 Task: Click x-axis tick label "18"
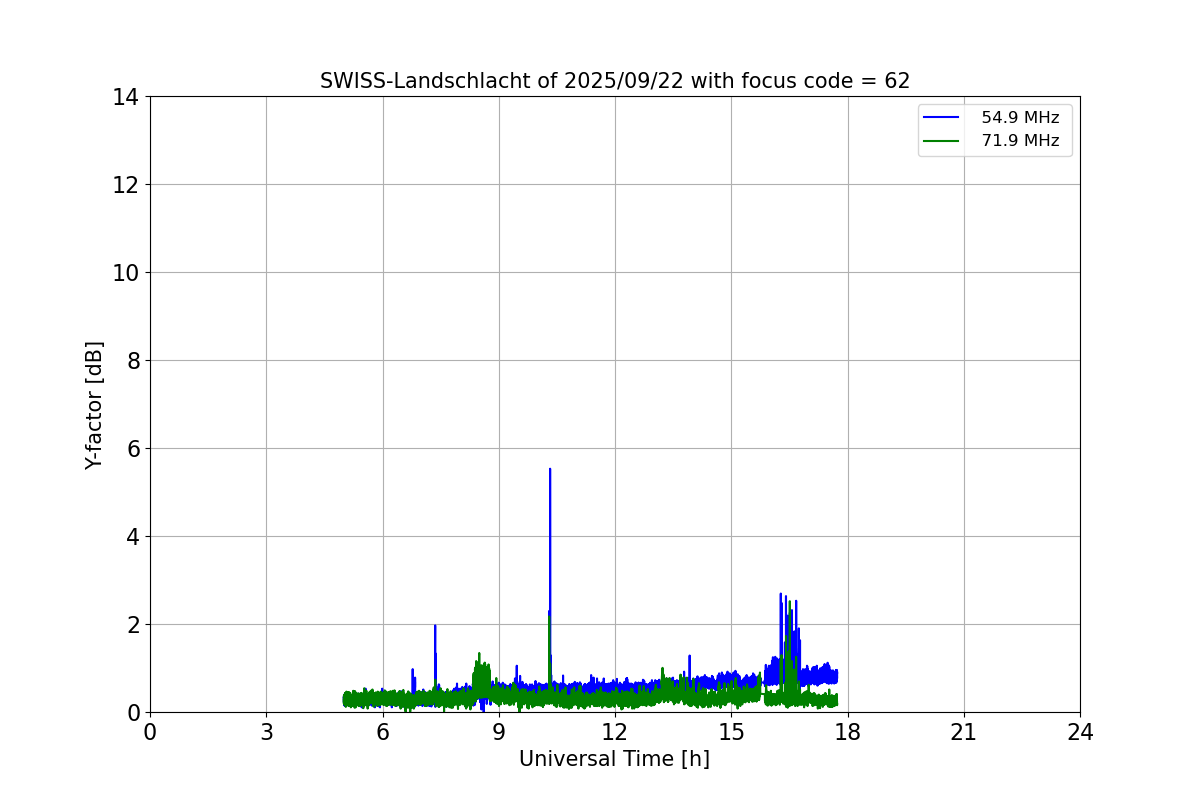point(848,732)
